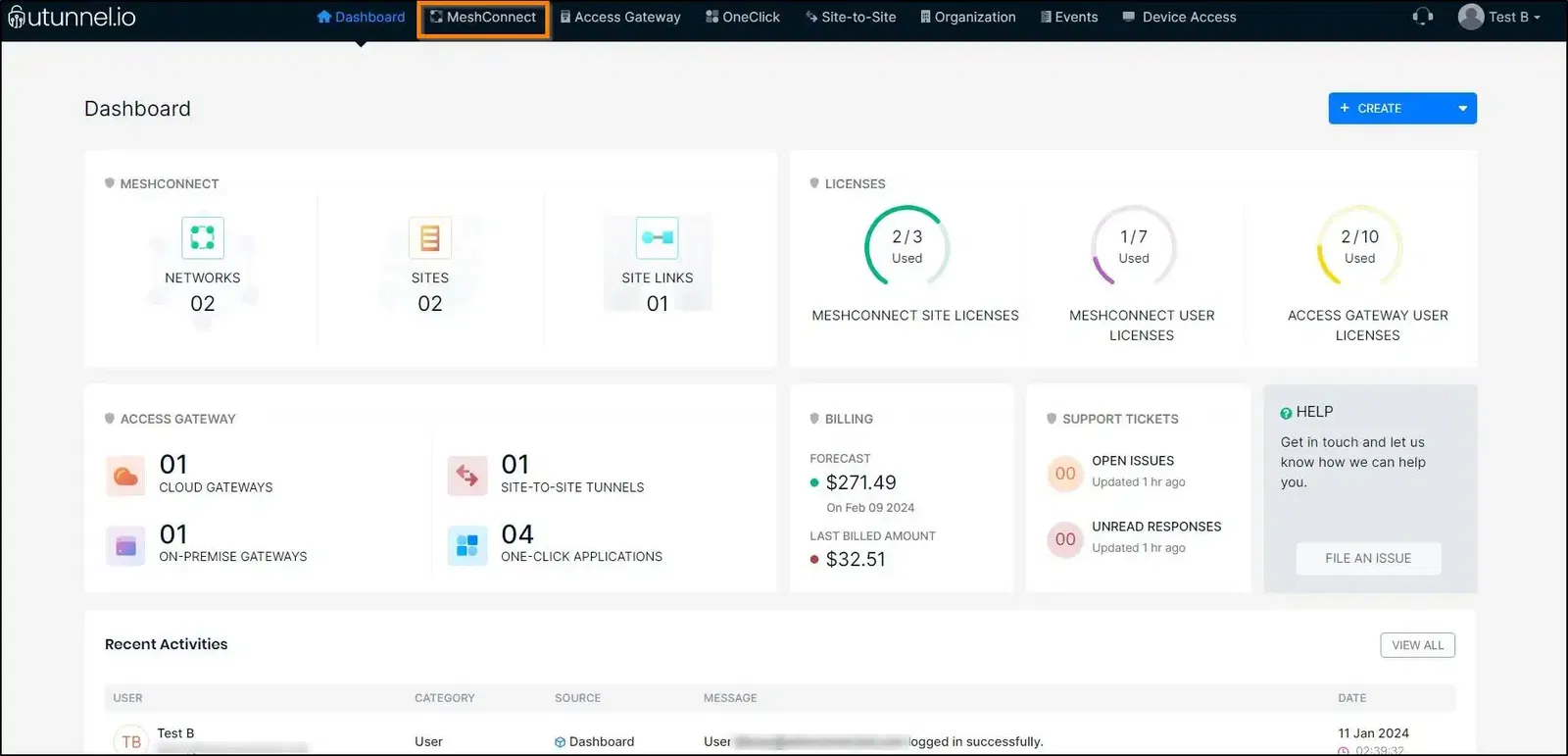
Task: Open CLOUD GATEWAYS label
Action: (x=217, y=487)
